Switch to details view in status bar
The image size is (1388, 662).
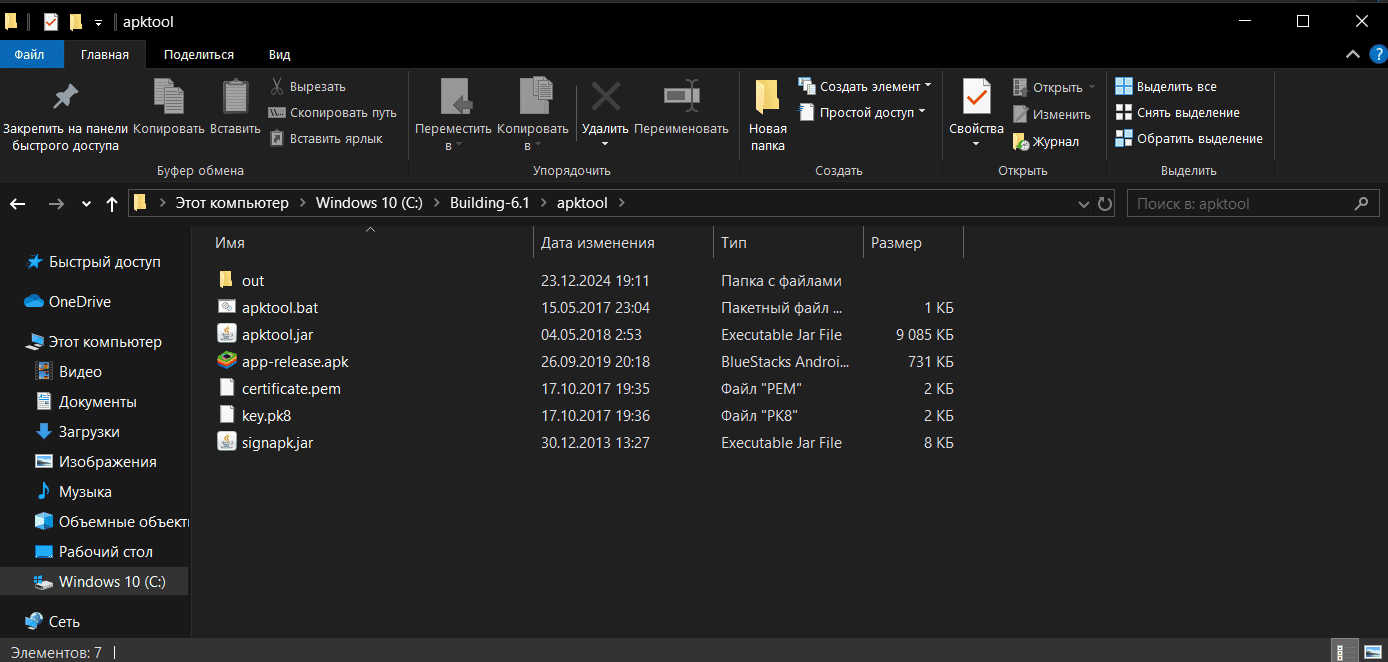[x=1345, y=652]
